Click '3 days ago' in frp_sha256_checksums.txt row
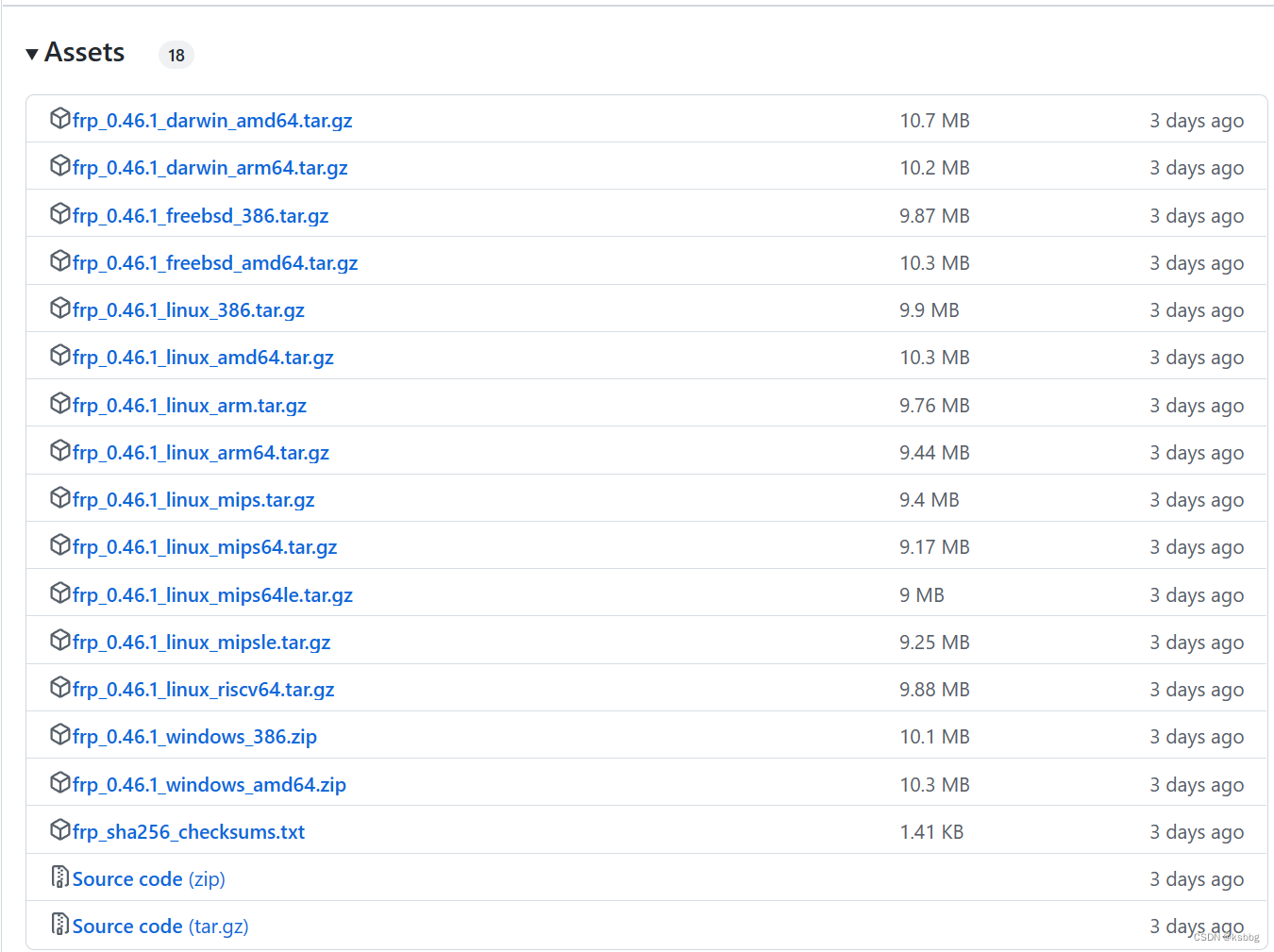 [1197, 832]
